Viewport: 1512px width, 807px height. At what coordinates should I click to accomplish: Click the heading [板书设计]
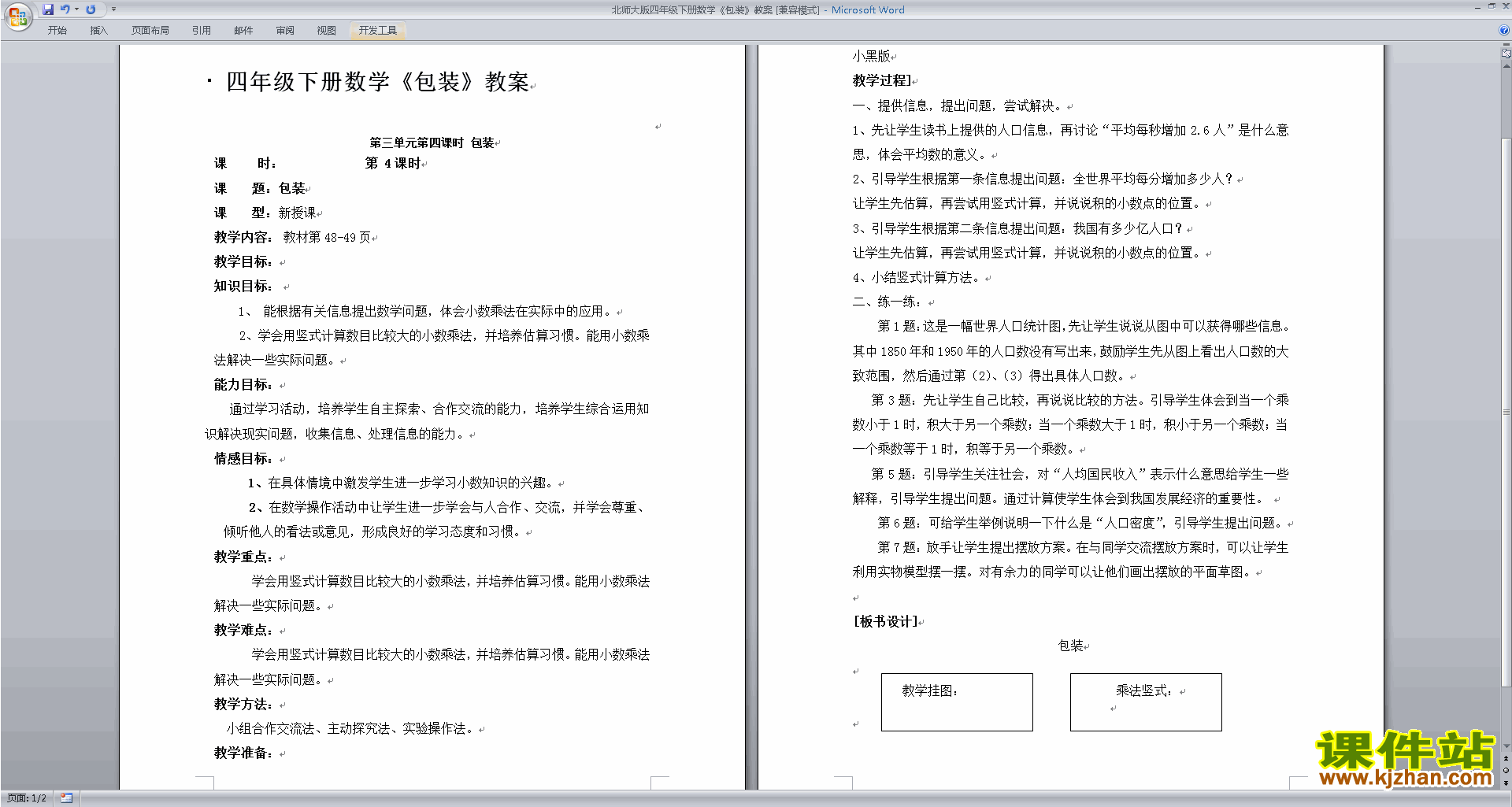tap(885, 621)
